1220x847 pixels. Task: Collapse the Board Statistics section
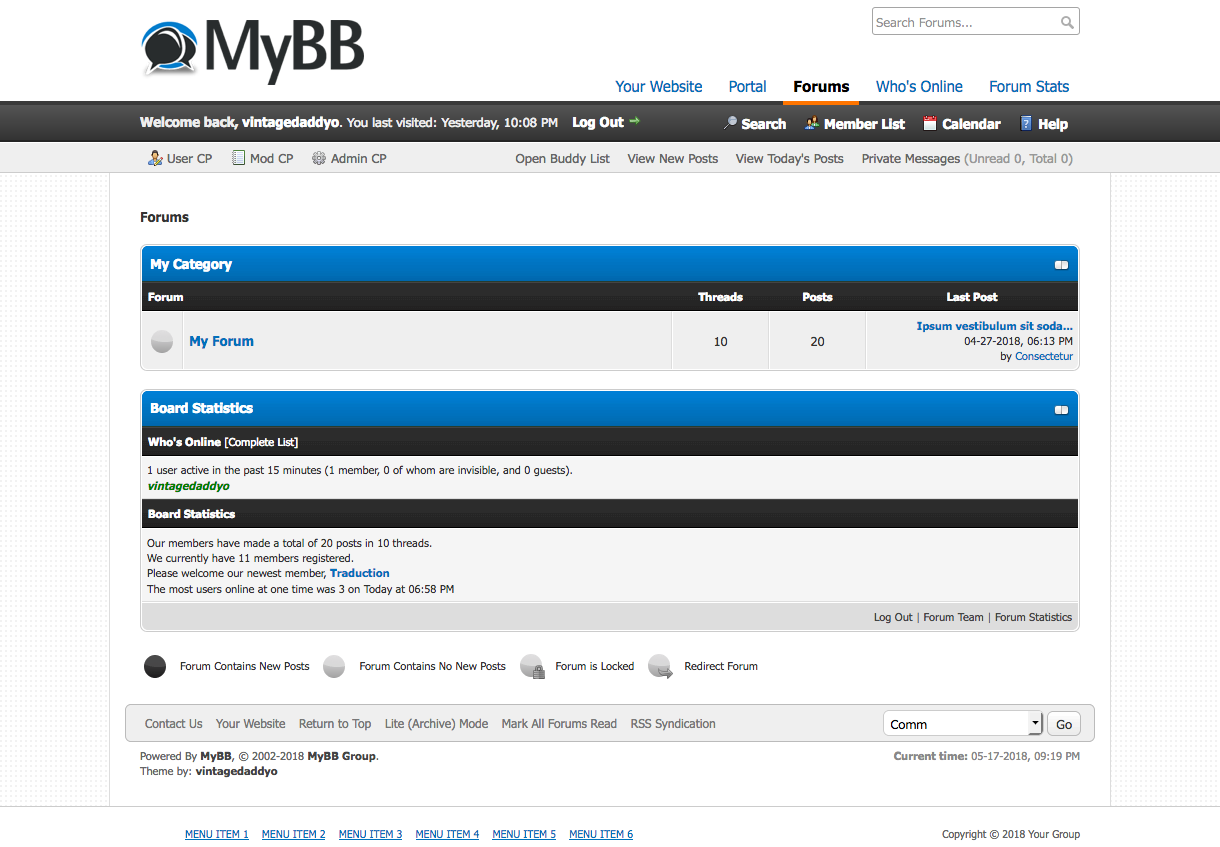tap(1061, 409)
